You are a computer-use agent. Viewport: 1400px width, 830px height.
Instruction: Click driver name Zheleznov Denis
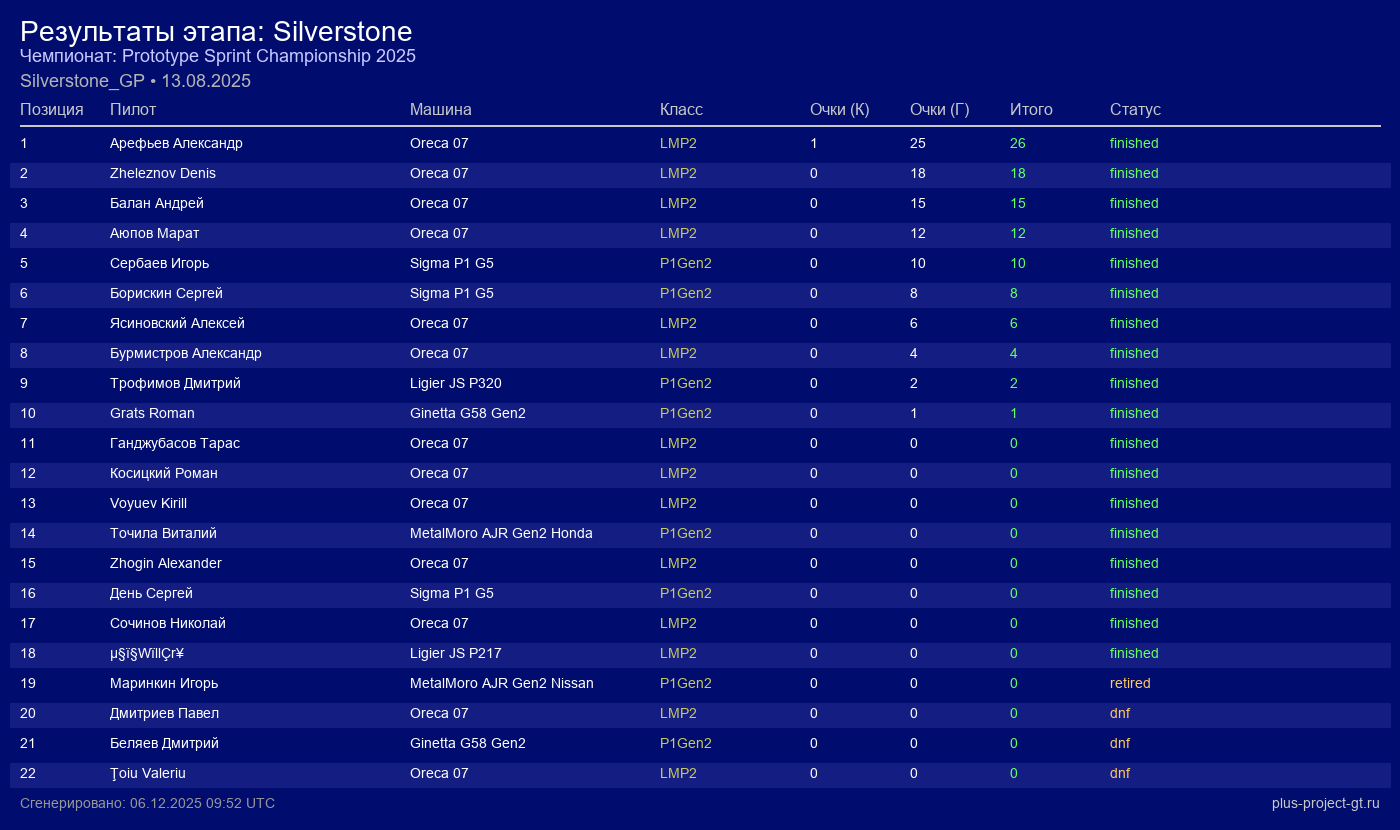tap(163, 173)
